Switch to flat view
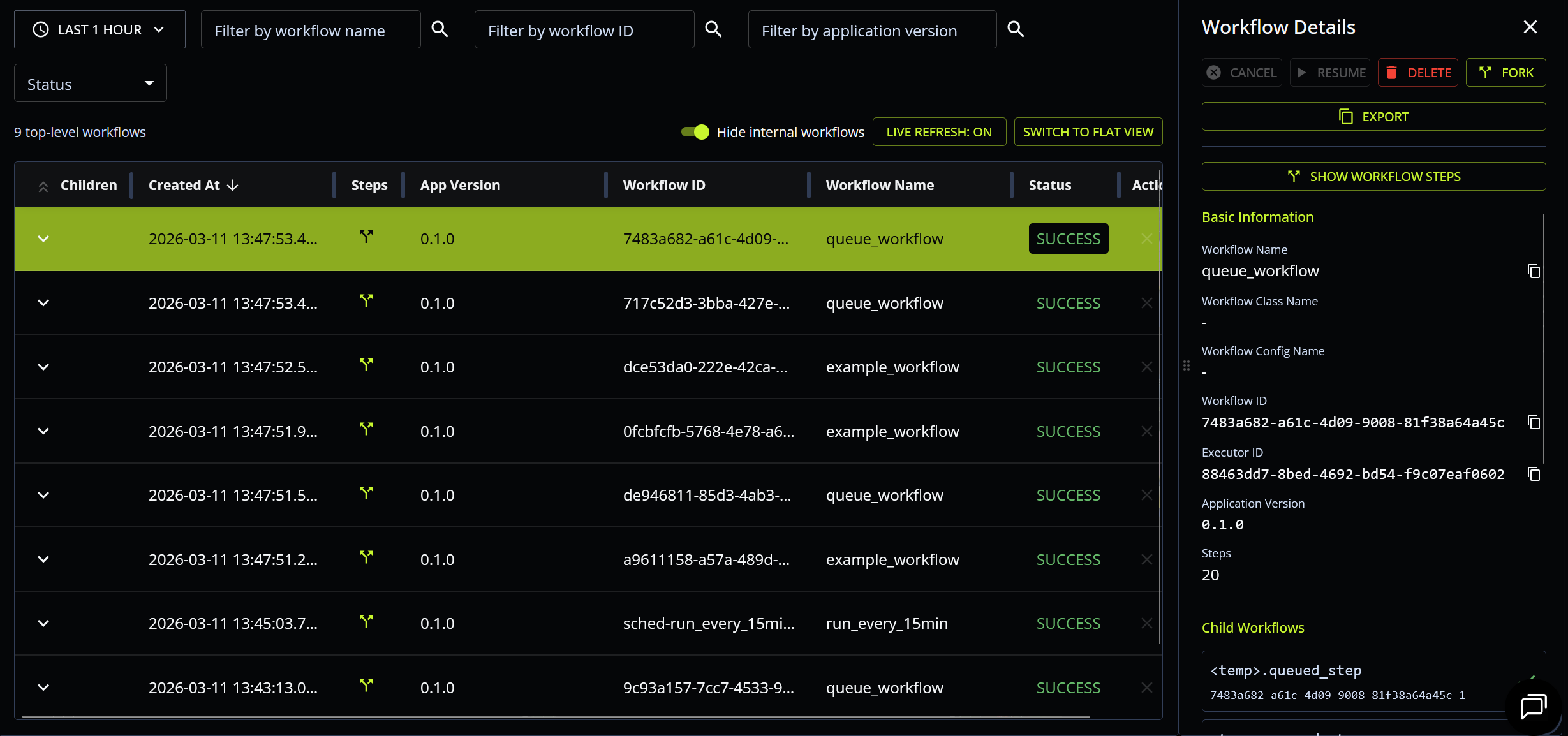 pos(1088,131)
